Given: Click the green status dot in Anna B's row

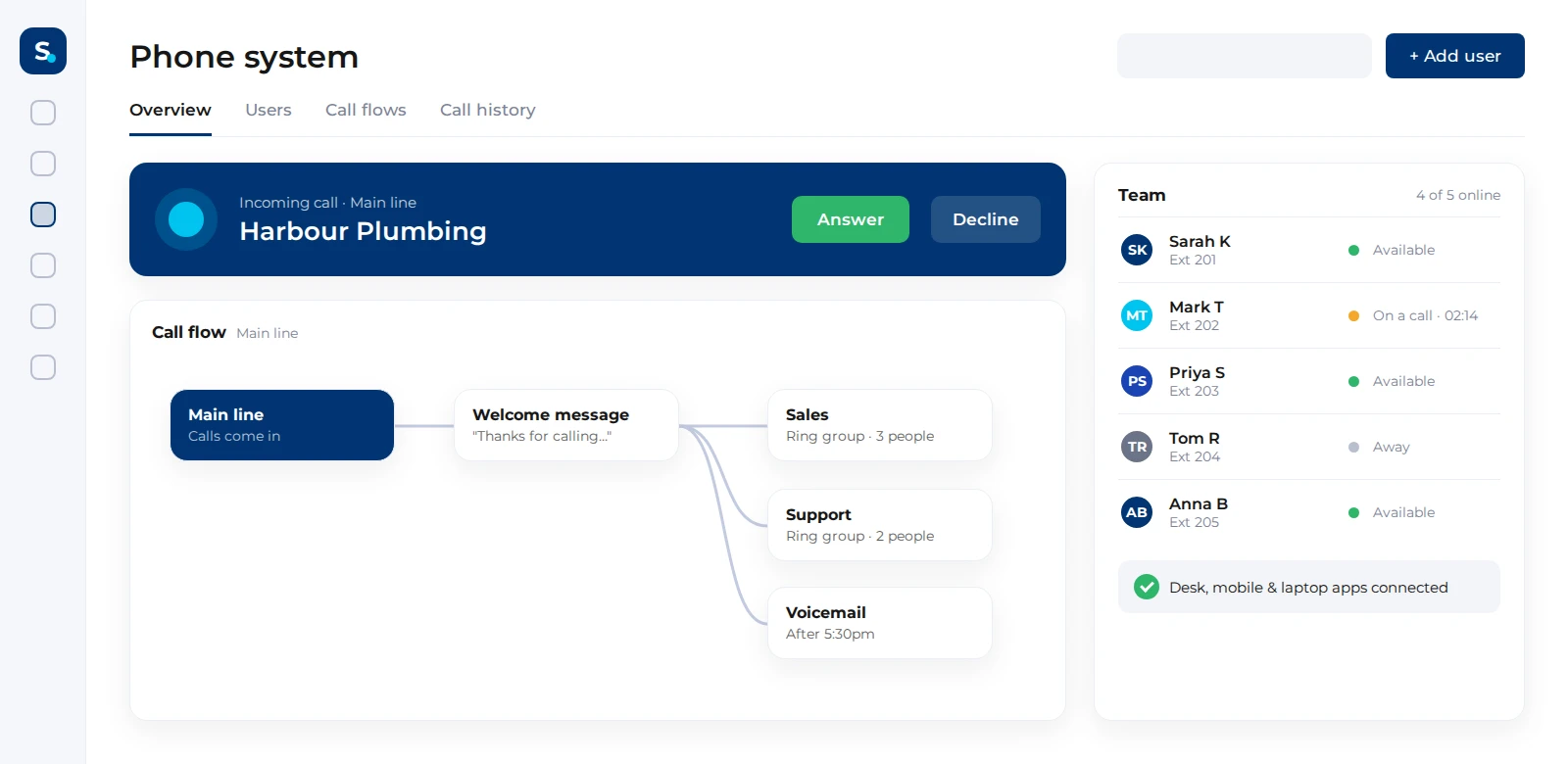Looking at the screenshot, I should (x=1353, y=512).
